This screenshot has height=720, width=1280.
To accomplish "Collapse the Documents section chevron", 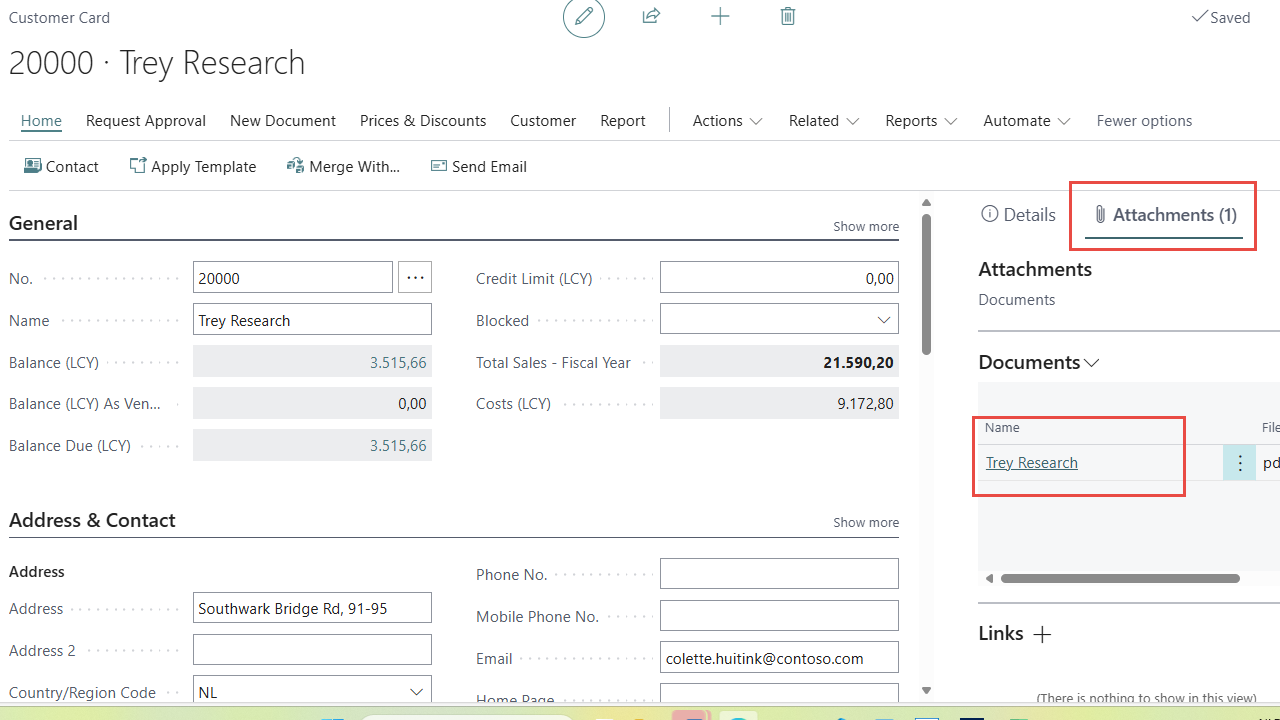I will point(1092,363).
